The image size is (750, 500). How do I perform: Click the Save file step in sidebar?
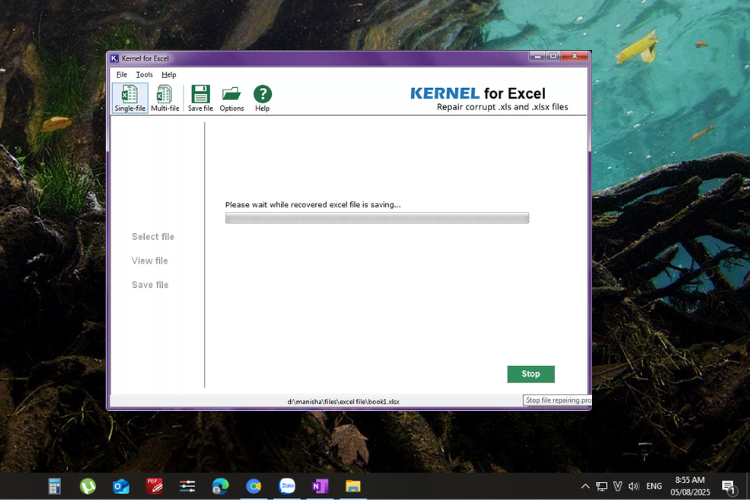(150, 285)
